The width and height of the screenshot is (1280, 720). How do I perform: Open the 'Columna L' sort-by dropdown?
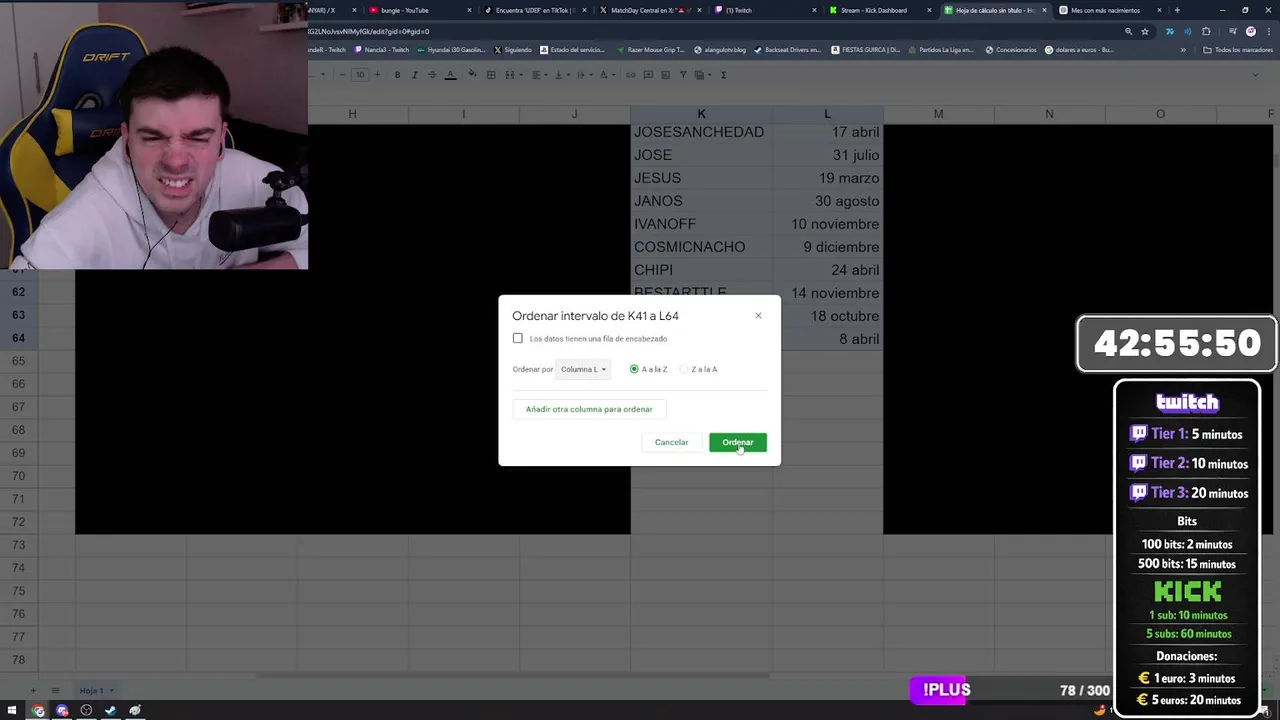coord(583,369)
